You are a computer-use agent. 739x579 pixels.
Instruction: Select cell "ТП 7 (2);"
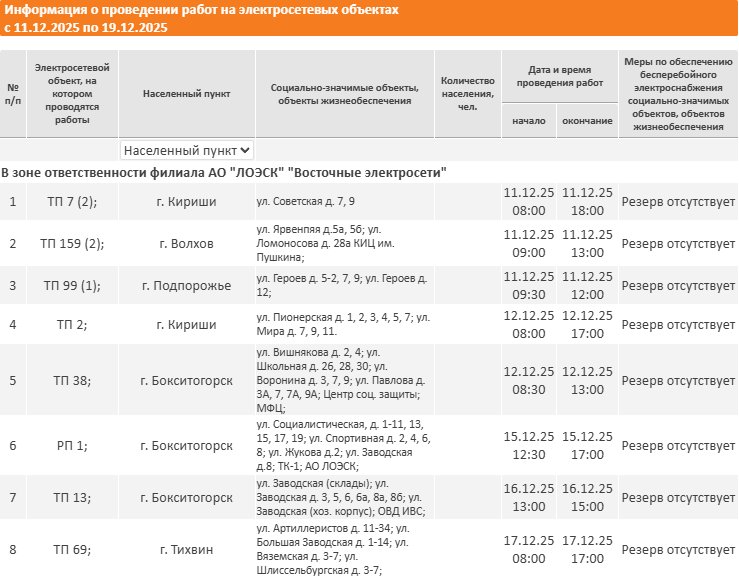coord(72,202)
